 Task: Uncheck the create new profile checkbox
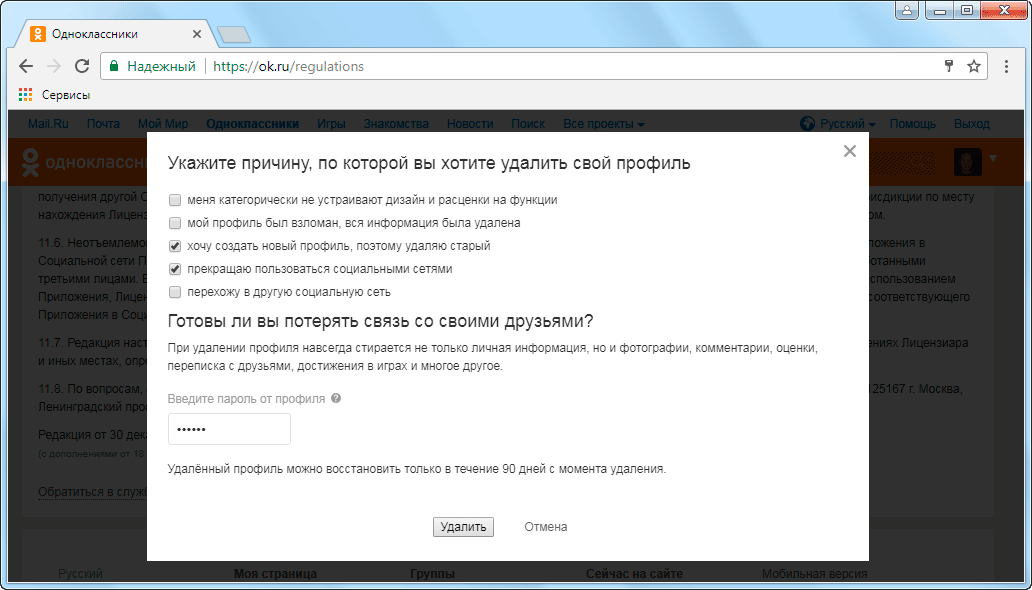pyautogui.click(x=175, y=246)
